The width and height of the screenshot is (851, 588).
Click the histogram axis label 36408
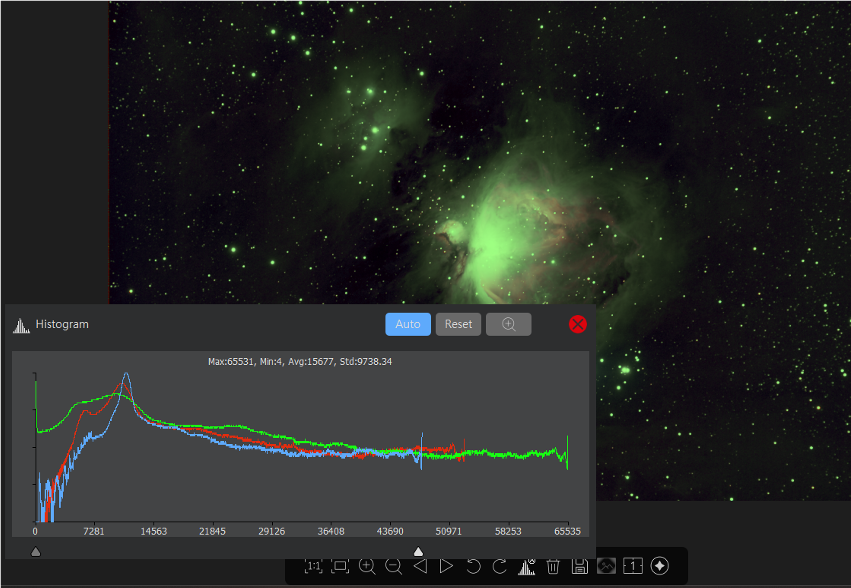(331, 531)
